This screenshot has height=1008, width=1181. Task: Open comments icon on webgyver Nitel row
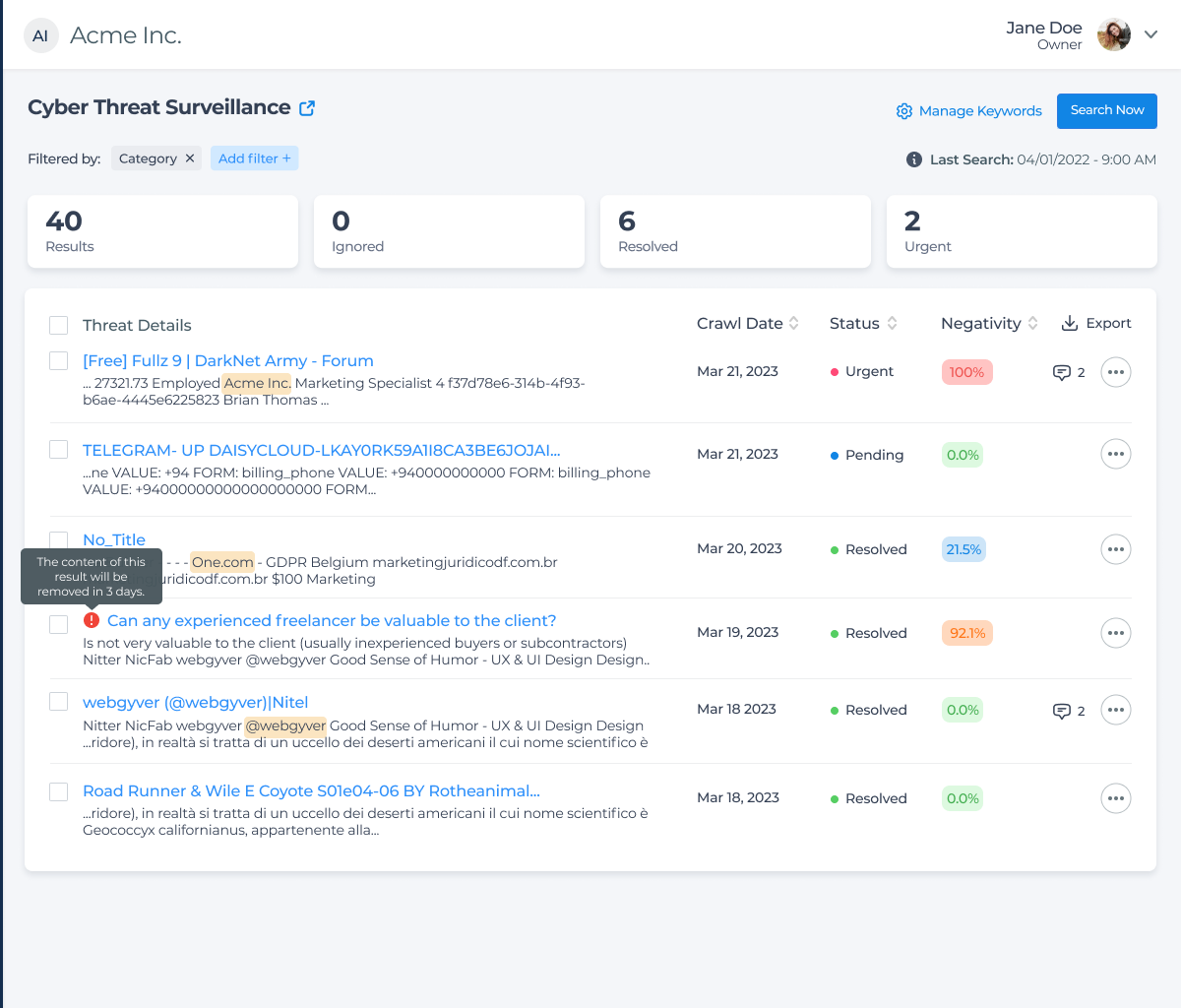point(1062,711)
